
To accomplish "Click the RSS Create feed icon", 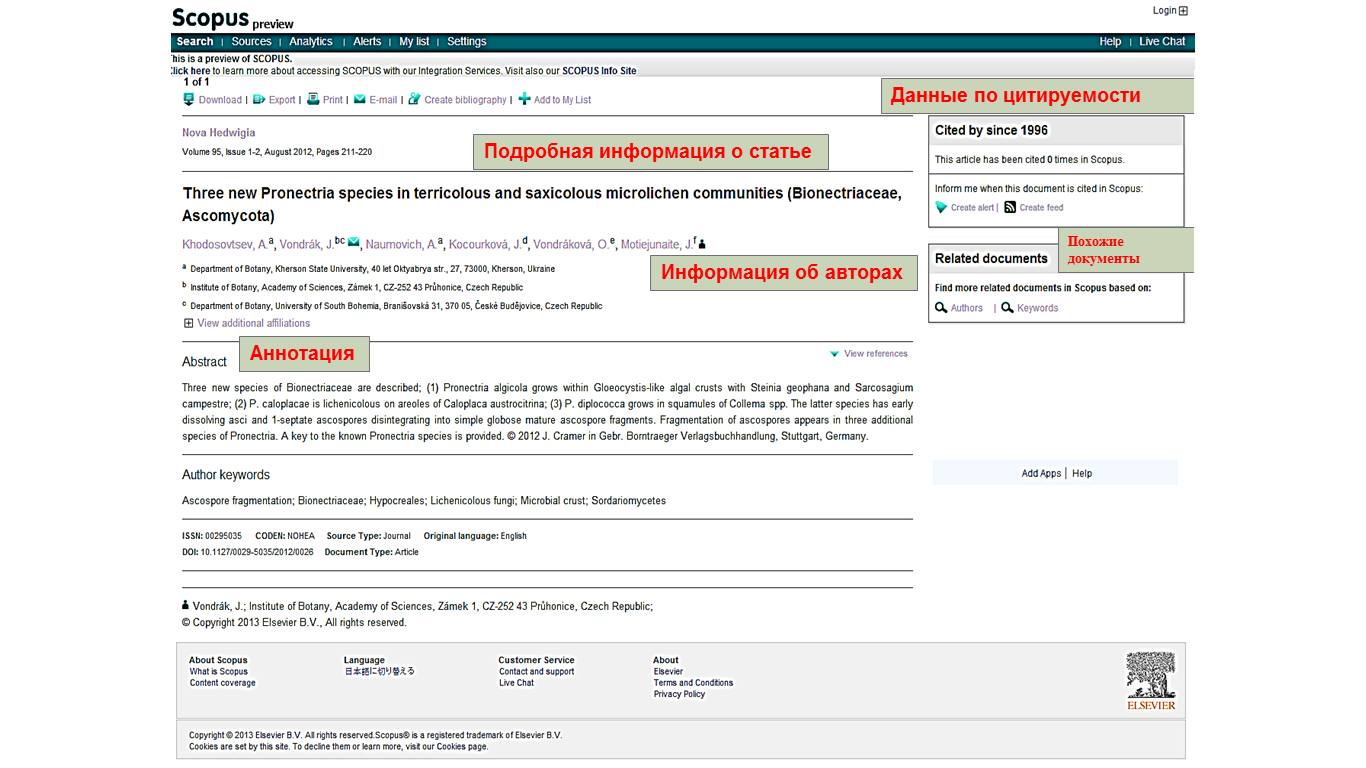I will (x=1010, y=208).
